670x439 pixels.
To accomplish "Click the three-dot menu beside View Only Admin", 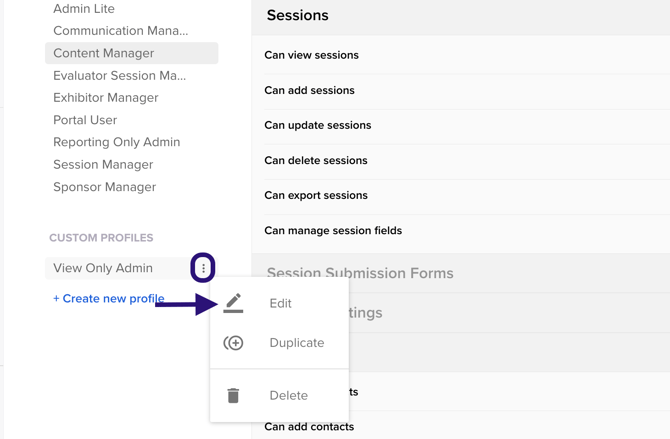I will (203, 268).
